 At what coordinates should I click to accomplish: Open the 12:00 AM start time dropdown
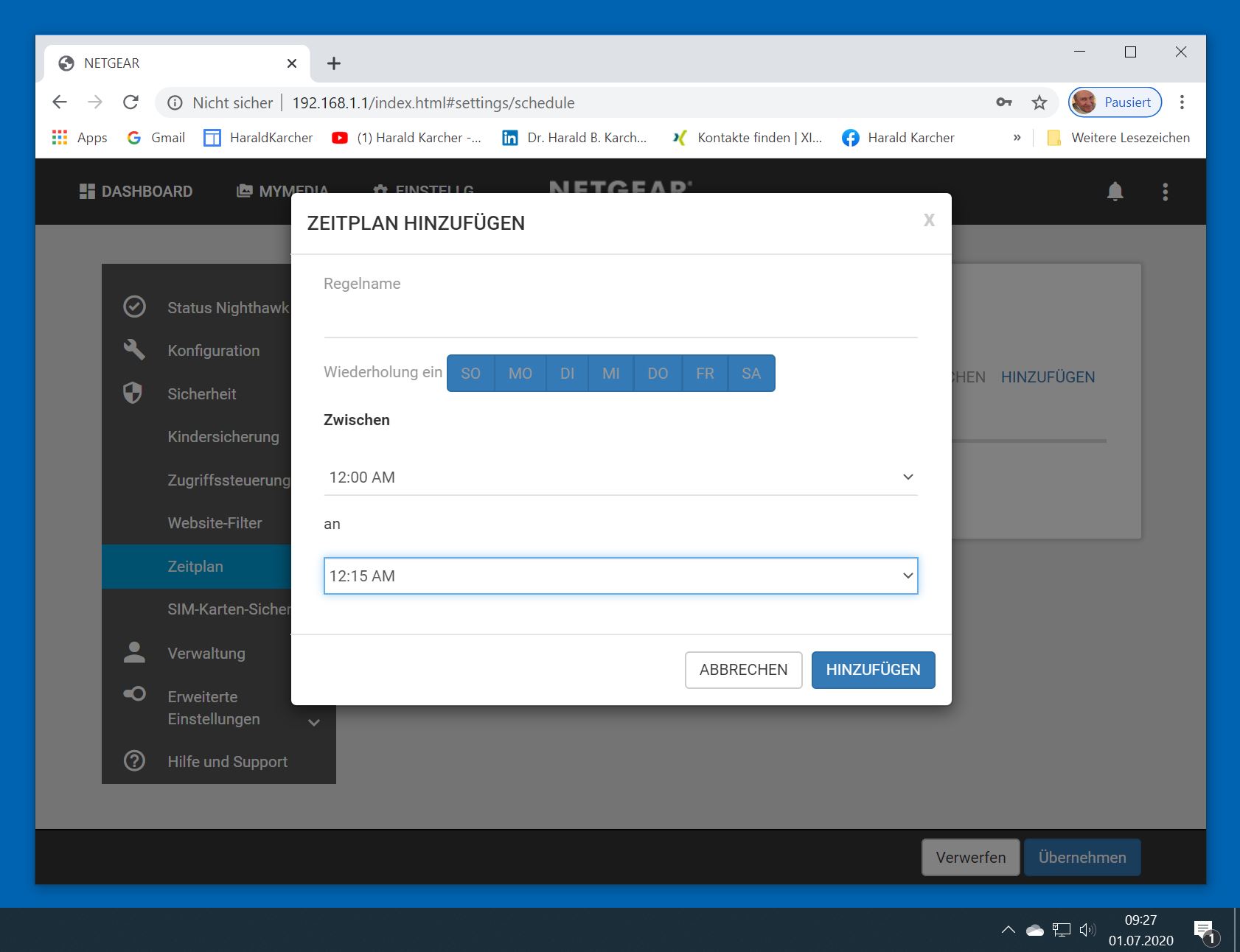point(620,477)
